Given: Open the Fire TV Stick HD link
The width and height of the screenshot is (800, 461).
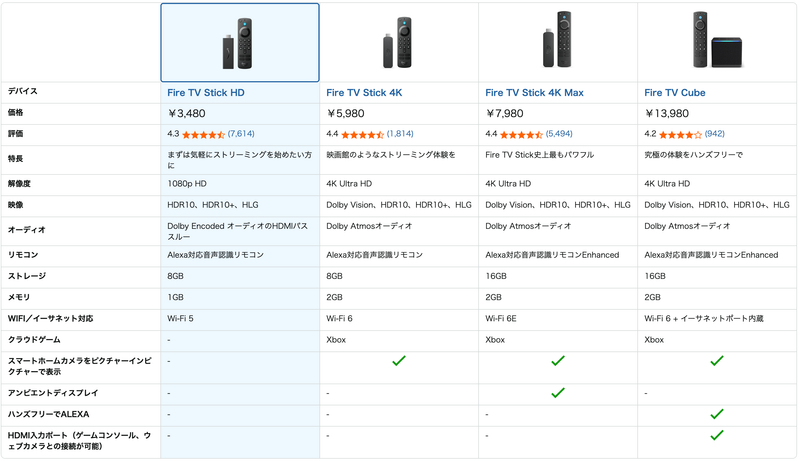Looking at the screenshot, I should [x=206, y=92].
